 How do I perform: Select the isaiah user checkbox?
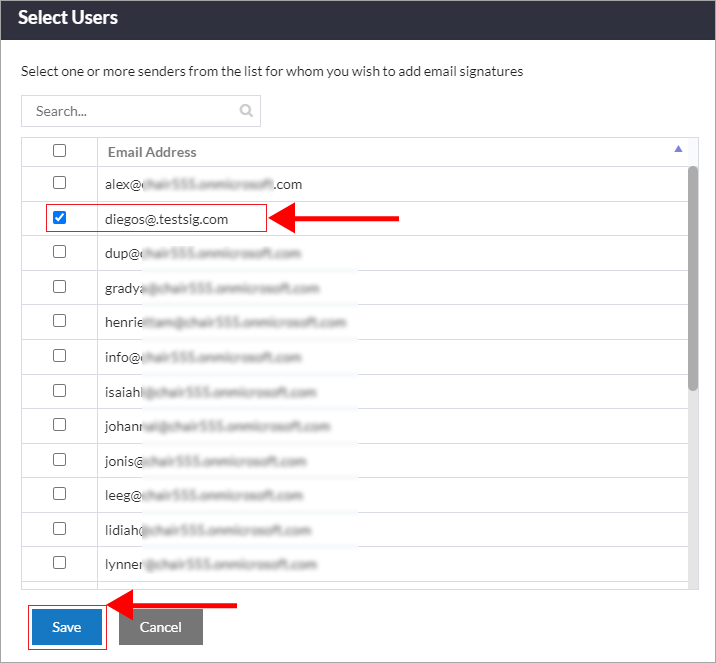(x=59, y=390)
